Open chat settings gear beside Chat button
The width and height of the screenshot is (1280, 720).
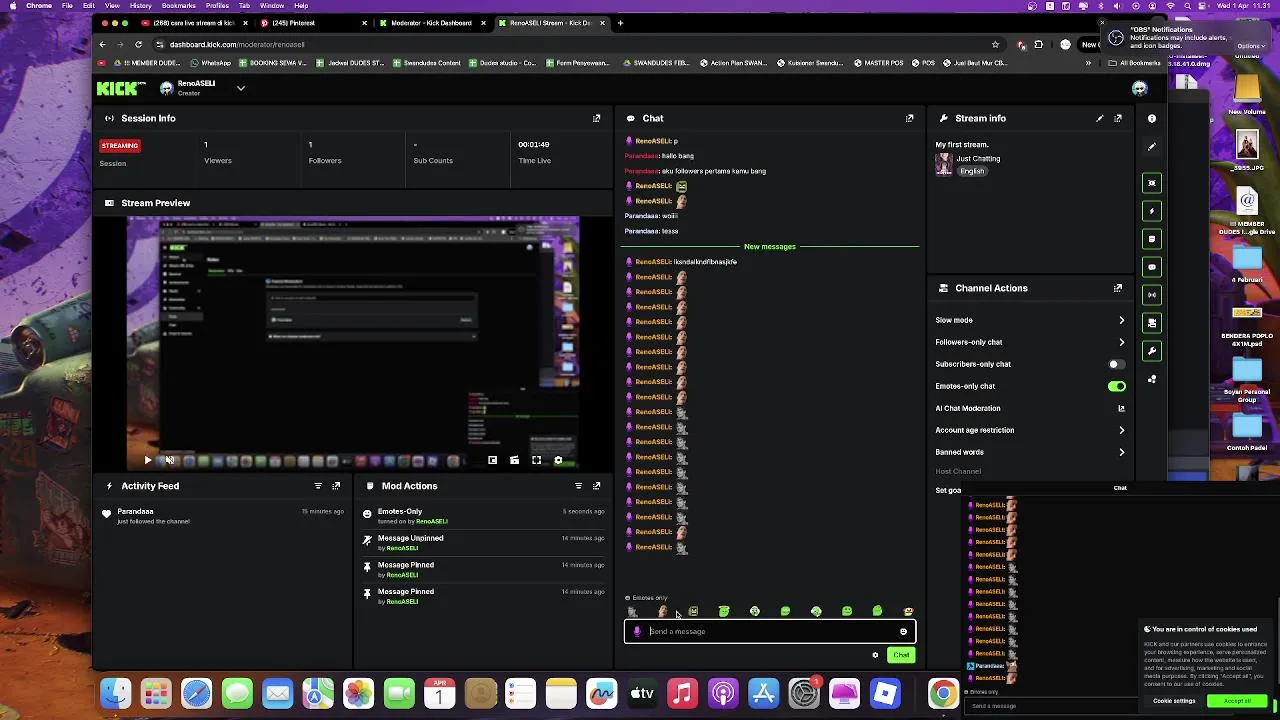click(x=875, y=655)
